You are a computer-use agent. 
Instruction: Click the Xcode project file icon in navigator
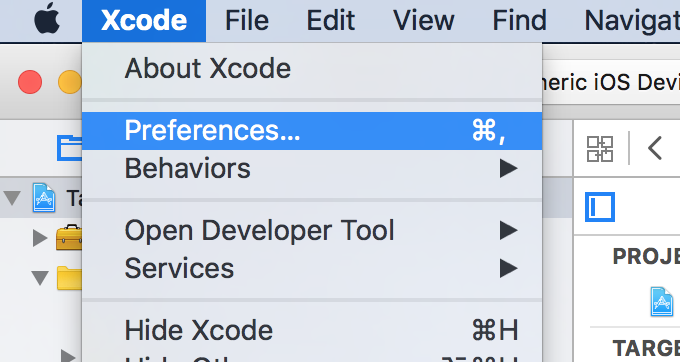44,198
